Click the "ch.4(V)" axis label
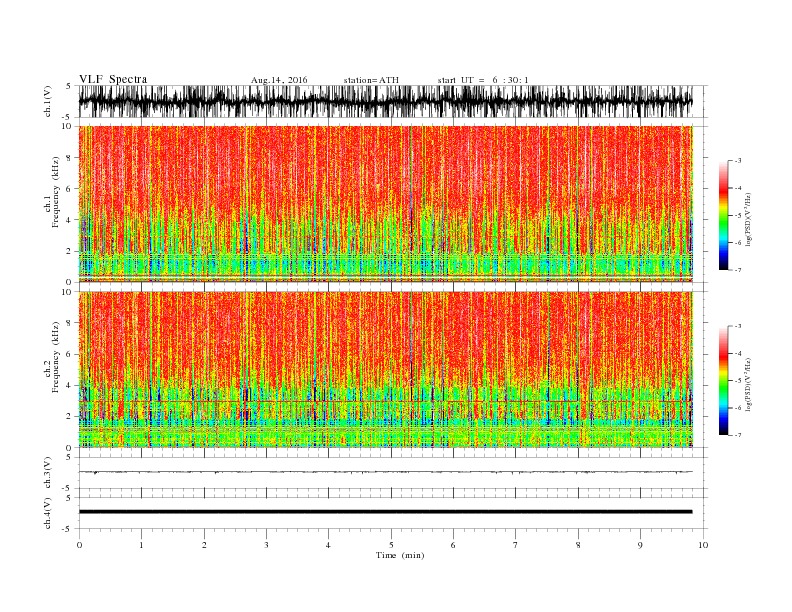This screenshot has height=612, width=792. coord(48,513)
